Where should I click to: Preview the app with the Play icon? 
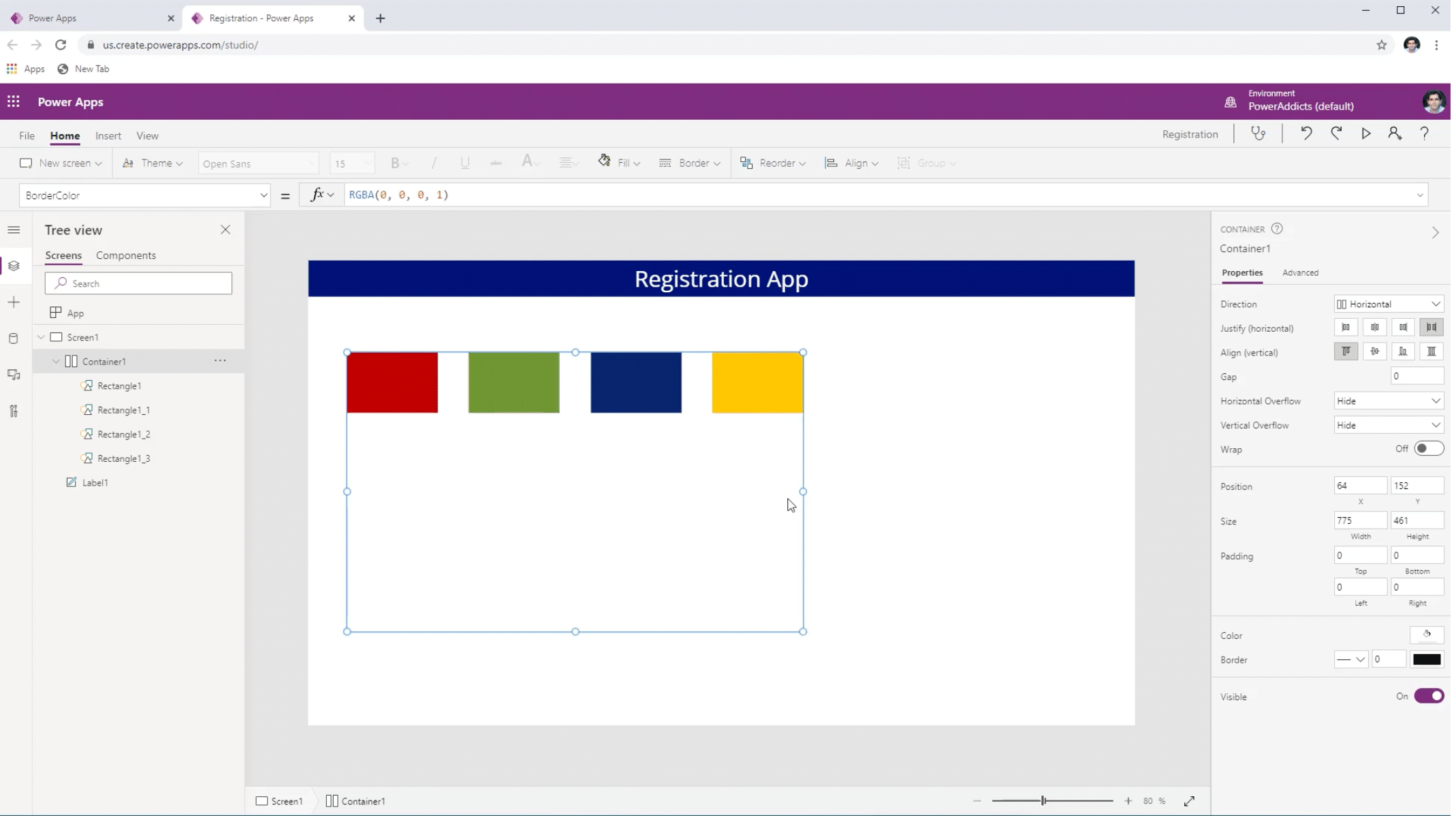tap(1365, 133)
